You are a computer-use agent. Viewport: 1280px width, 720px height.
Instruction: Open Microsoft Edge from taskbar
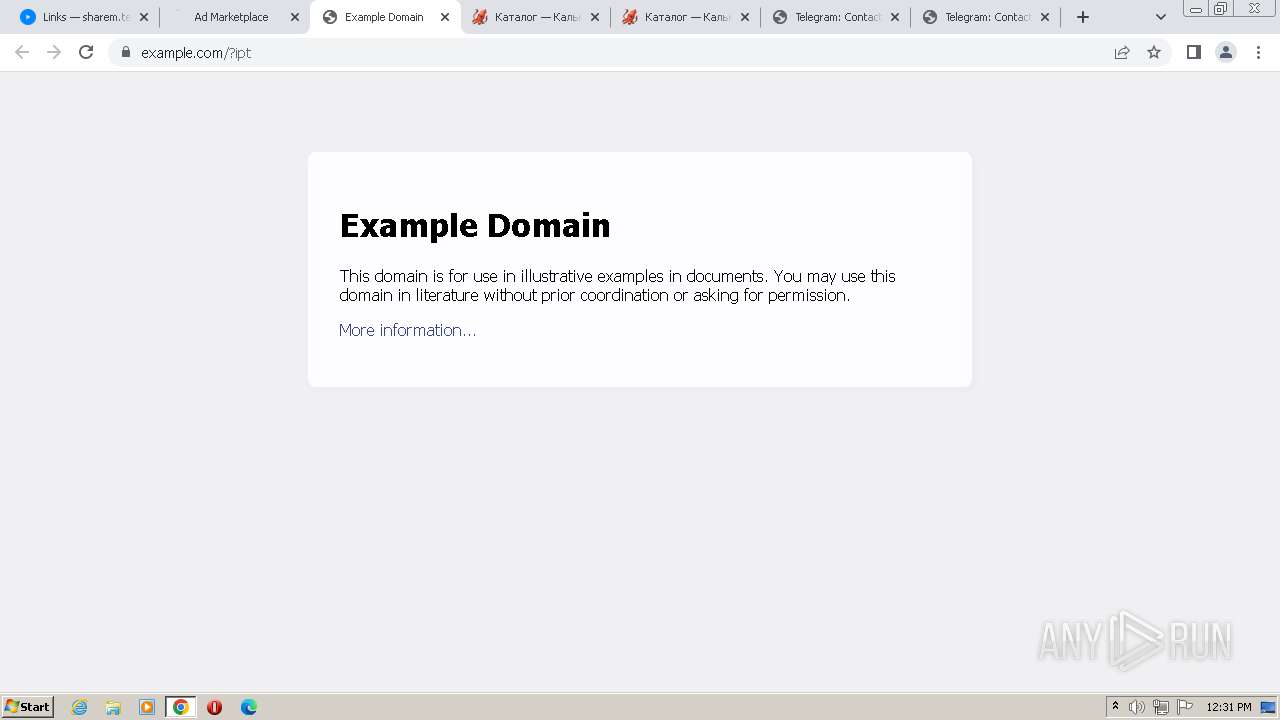pyautogui.click(x=249, y=707)
